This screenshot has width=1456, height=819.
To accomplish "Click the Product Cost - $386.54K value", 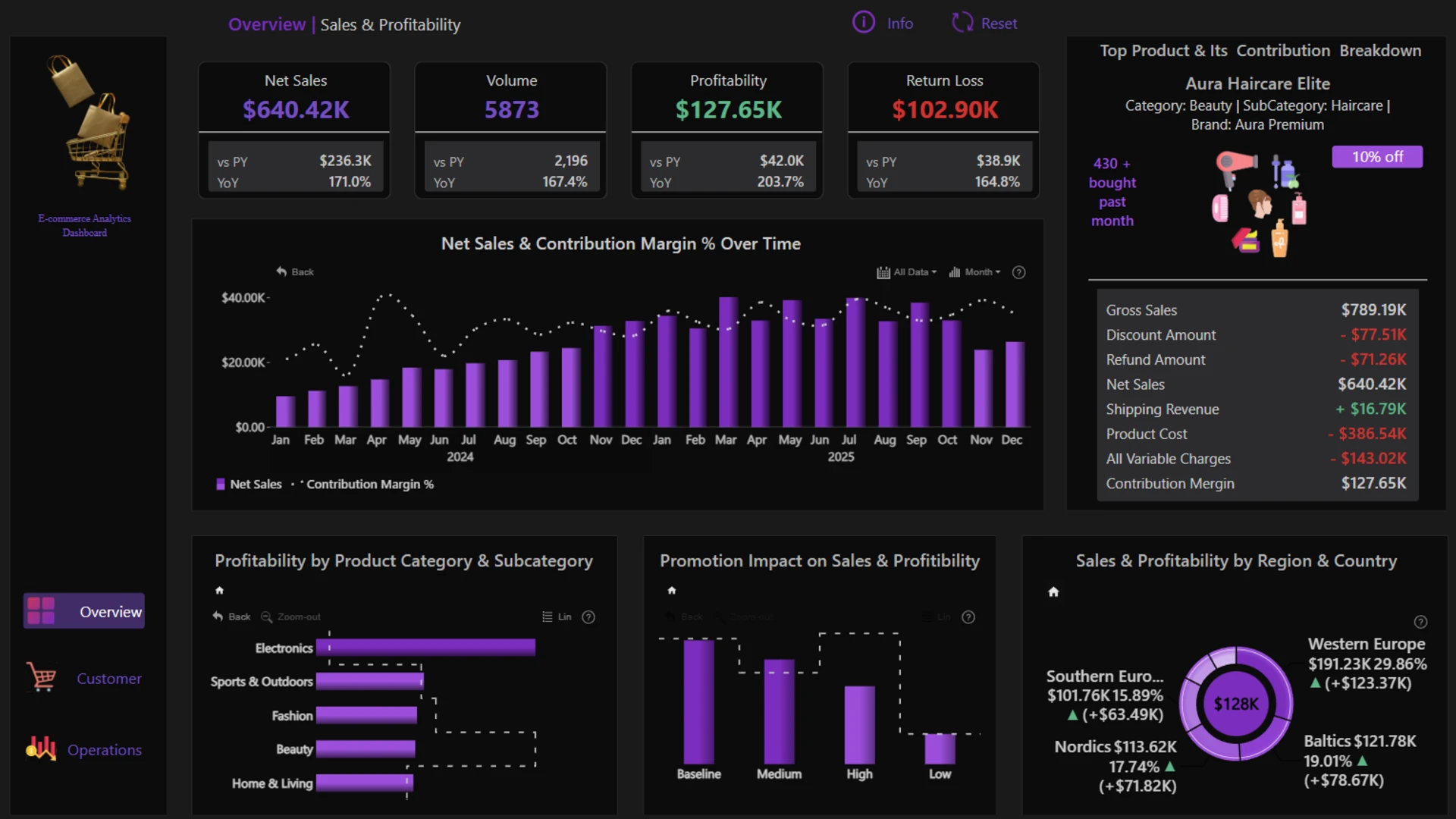I will pyautogui.click(x=1367, y=434).
